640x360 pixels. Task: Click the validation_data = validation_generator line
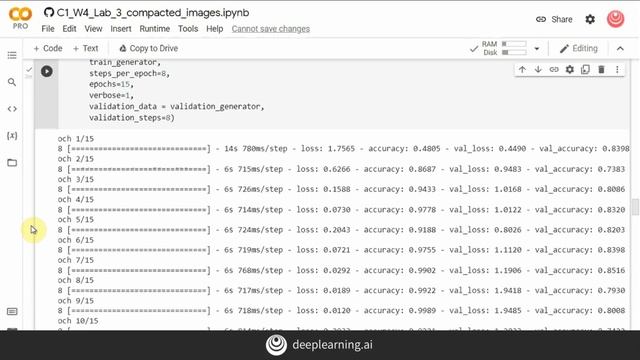177,107
